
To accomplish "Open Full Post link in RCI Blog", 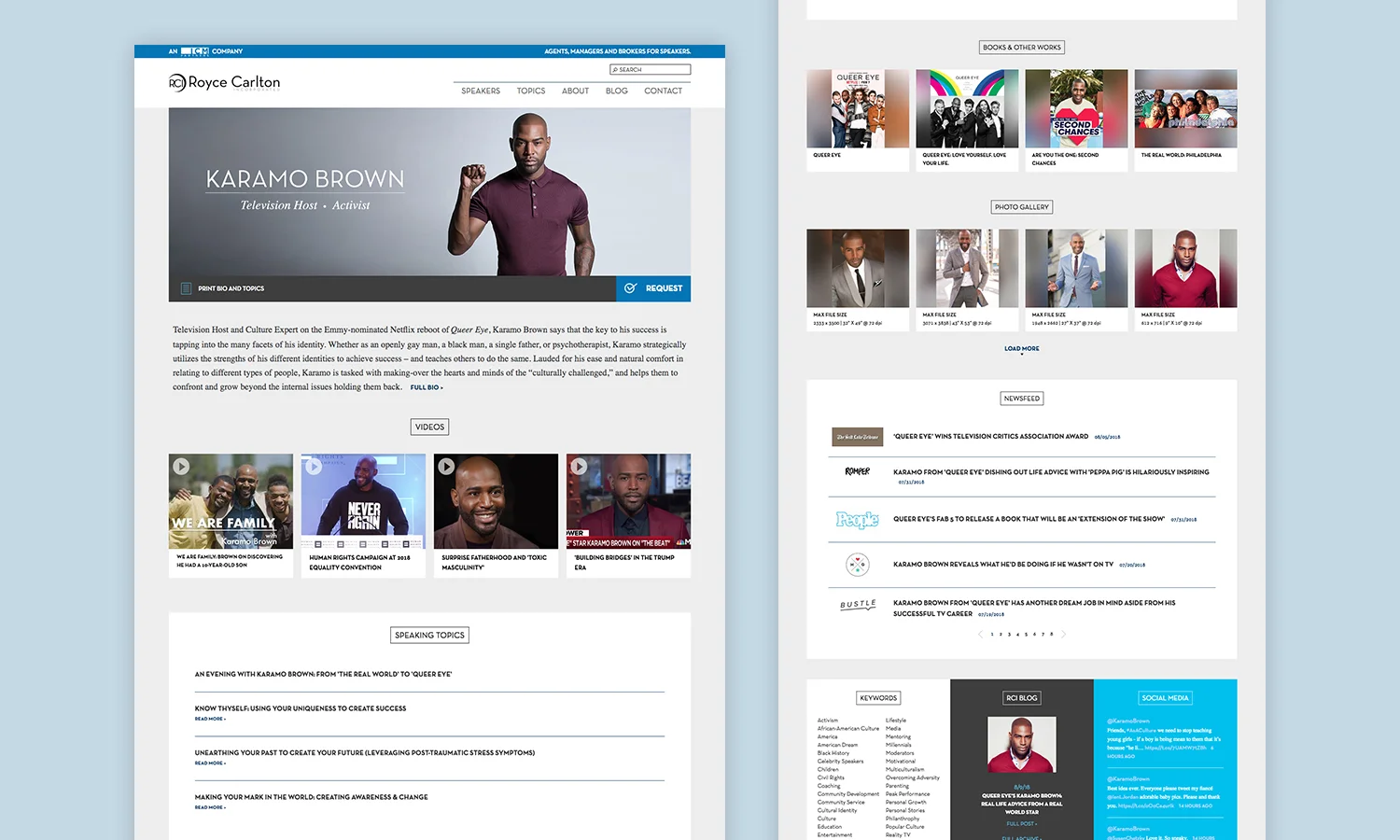I will point(1022,824).
